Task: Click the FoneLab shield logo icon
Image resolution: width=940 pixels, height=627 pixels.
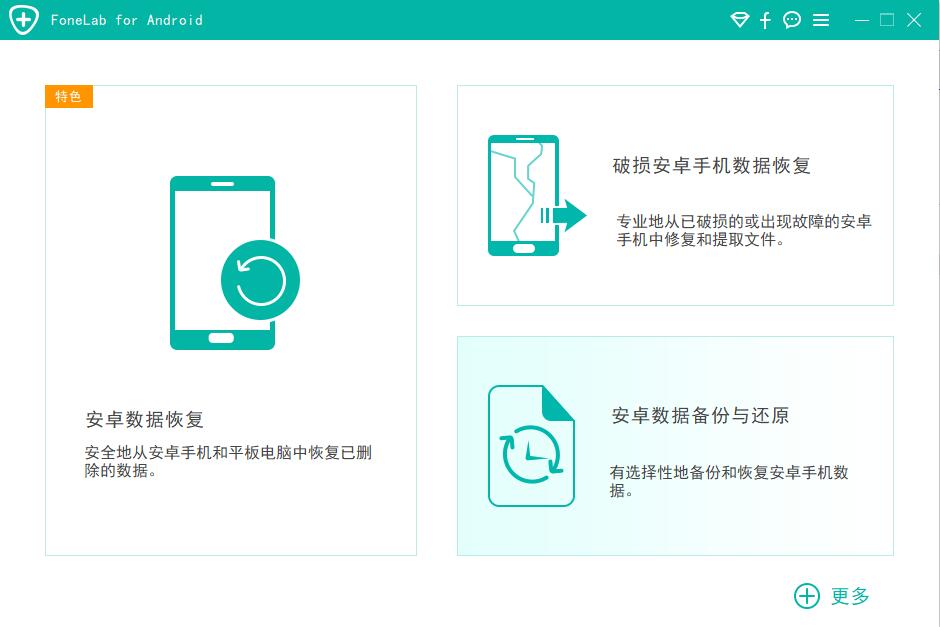Action: pos(24,20)
